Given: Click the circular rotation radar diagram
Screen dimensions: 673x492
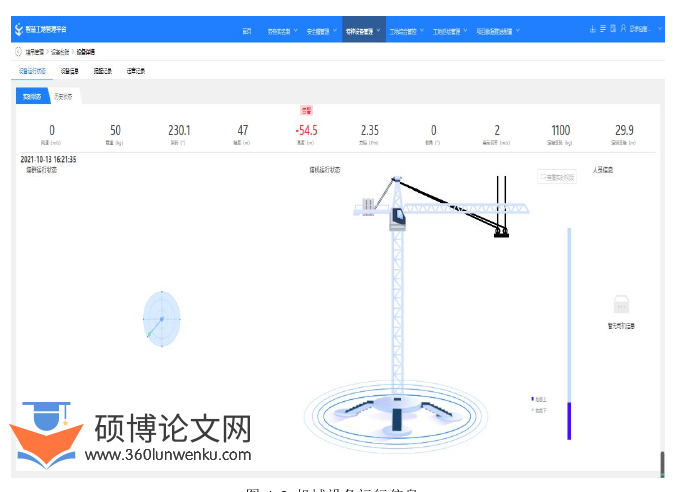Looking at the screenshot, I should coord(162,319).
